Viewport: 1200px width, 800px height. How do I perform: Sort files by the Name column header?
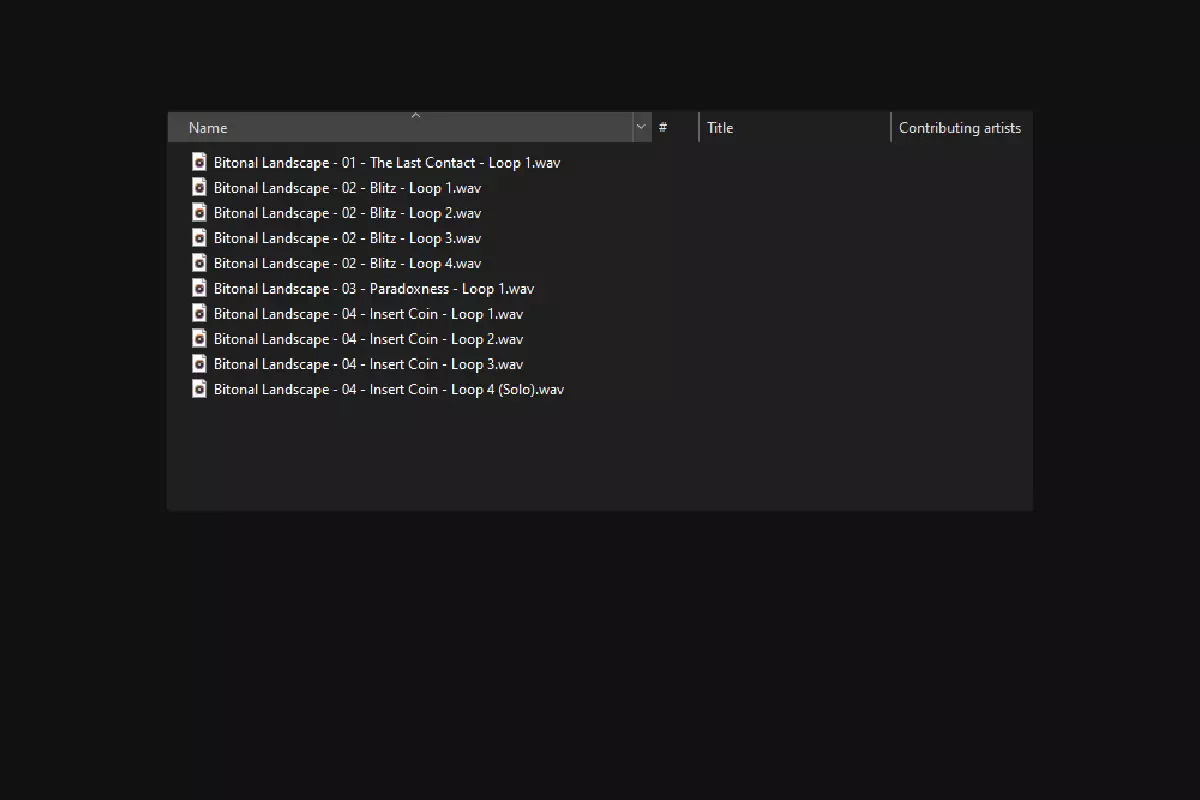pos(400,127)
